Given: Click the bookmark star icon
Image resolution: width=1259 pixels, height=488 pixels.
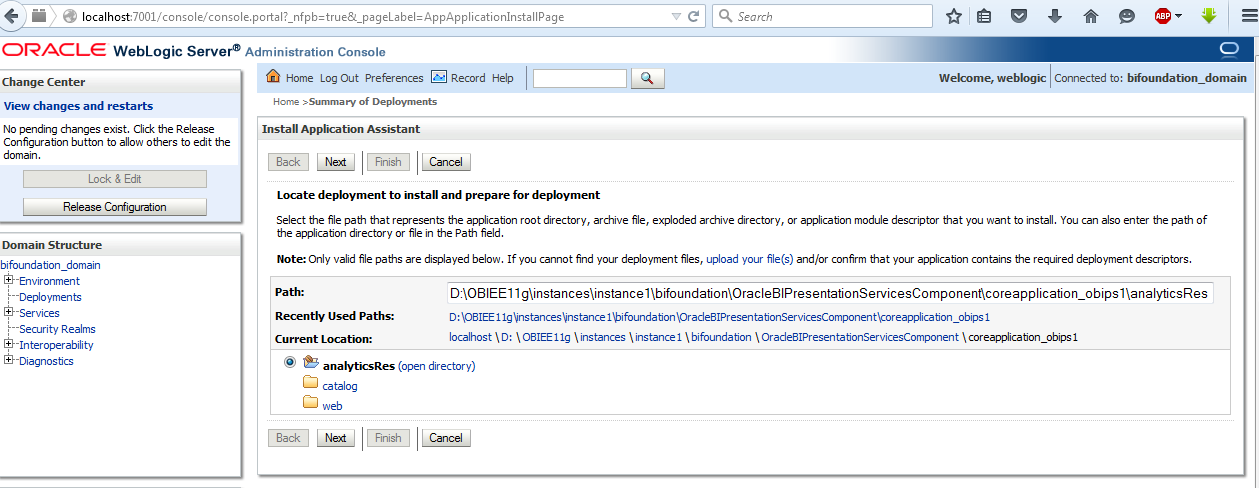Looking at the screenshot, I should (x=954, y=16).
